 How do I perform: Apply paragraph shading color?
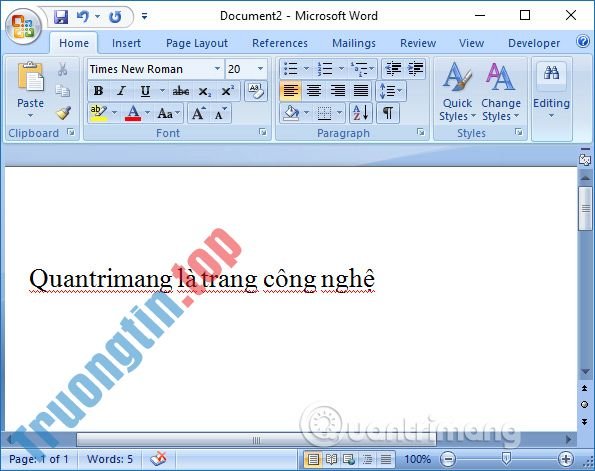point(291,113)
